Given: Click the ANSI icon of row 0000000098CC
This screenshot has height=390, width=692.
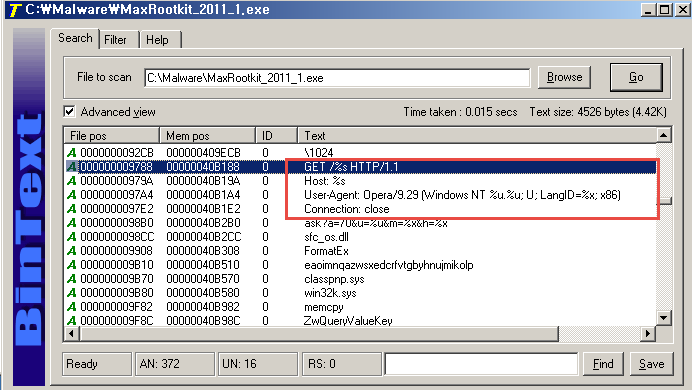Looking at the screenshot, I should click(71, 237).
